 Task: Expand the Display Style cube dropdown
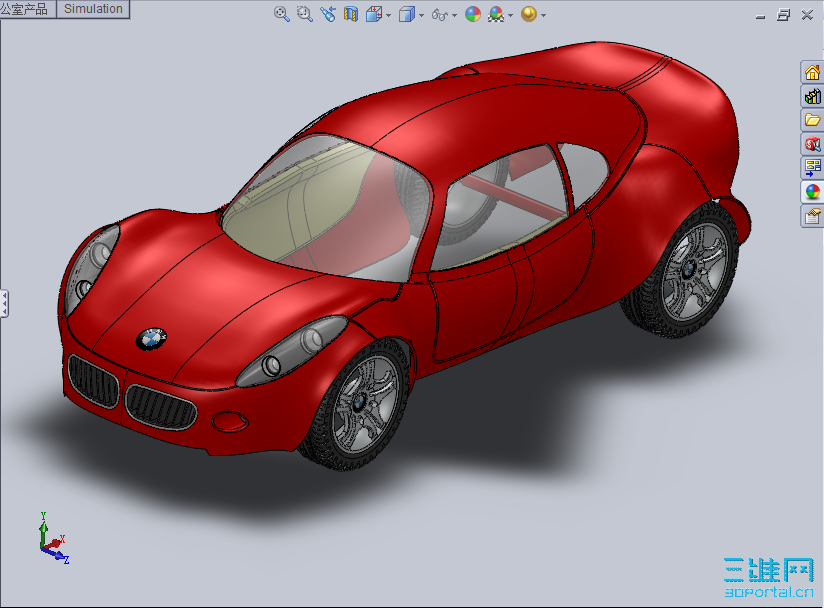pyautogui.click(x=422, y=16)
